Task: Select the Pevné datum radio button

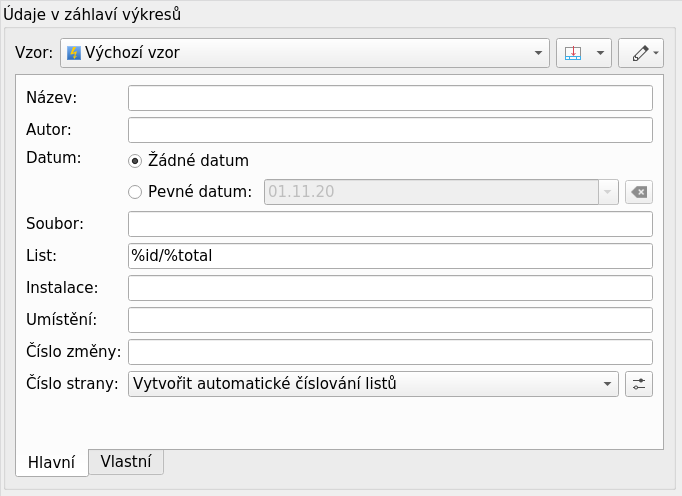Action: [136, 192]
